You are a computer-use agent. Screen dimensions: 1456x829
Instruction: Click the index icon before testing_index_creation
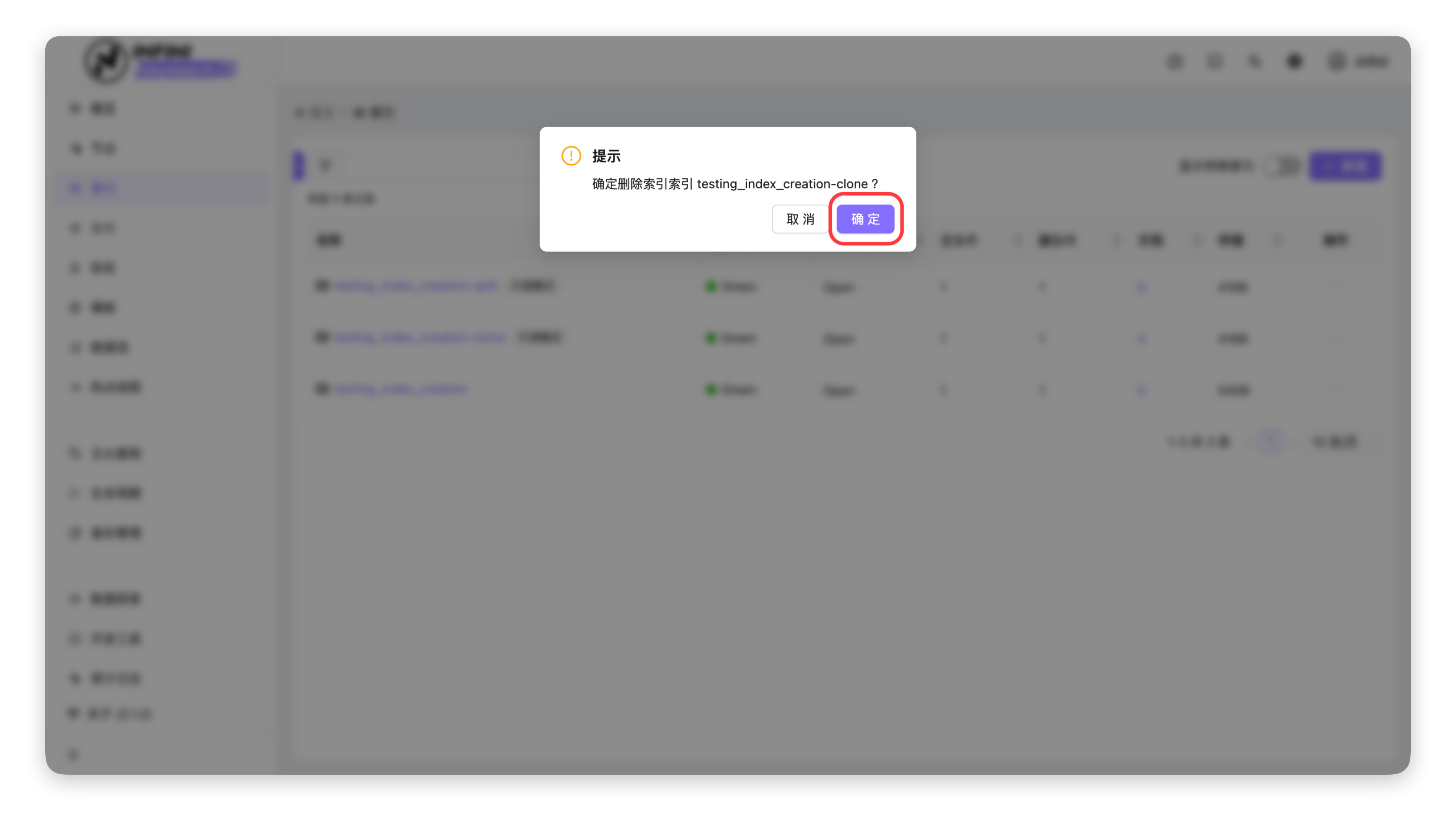(x=322, y=389)
